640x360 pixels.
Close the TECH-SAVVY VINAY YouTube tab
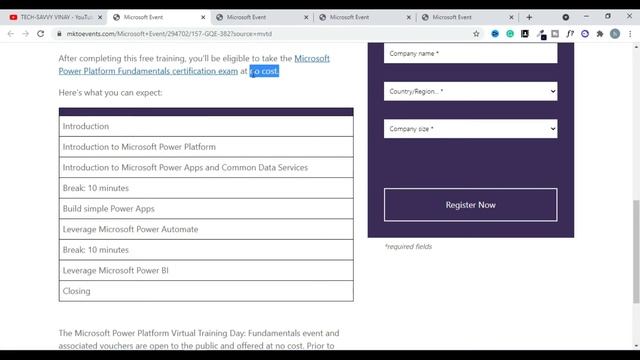point(100,17)
